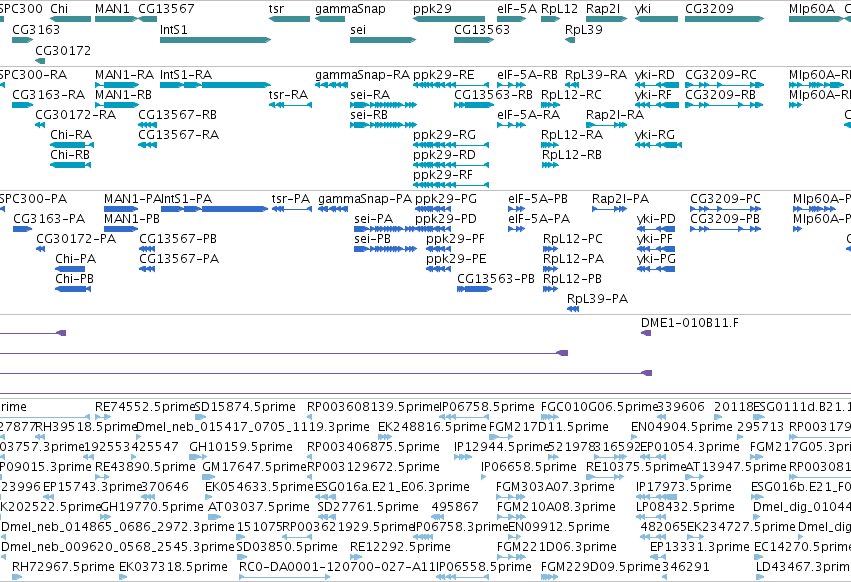This screenshot has height=582, width=851.
Task: Open the ppk29-RE transcript label
Action: [443, 74]
